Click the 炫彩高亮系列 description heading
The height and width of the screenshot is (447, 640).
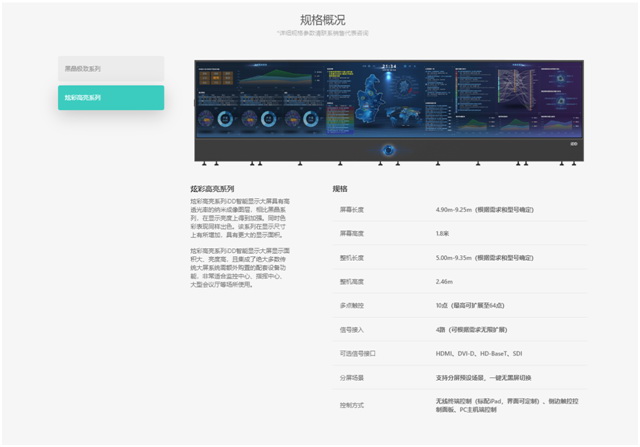point(212,188)
